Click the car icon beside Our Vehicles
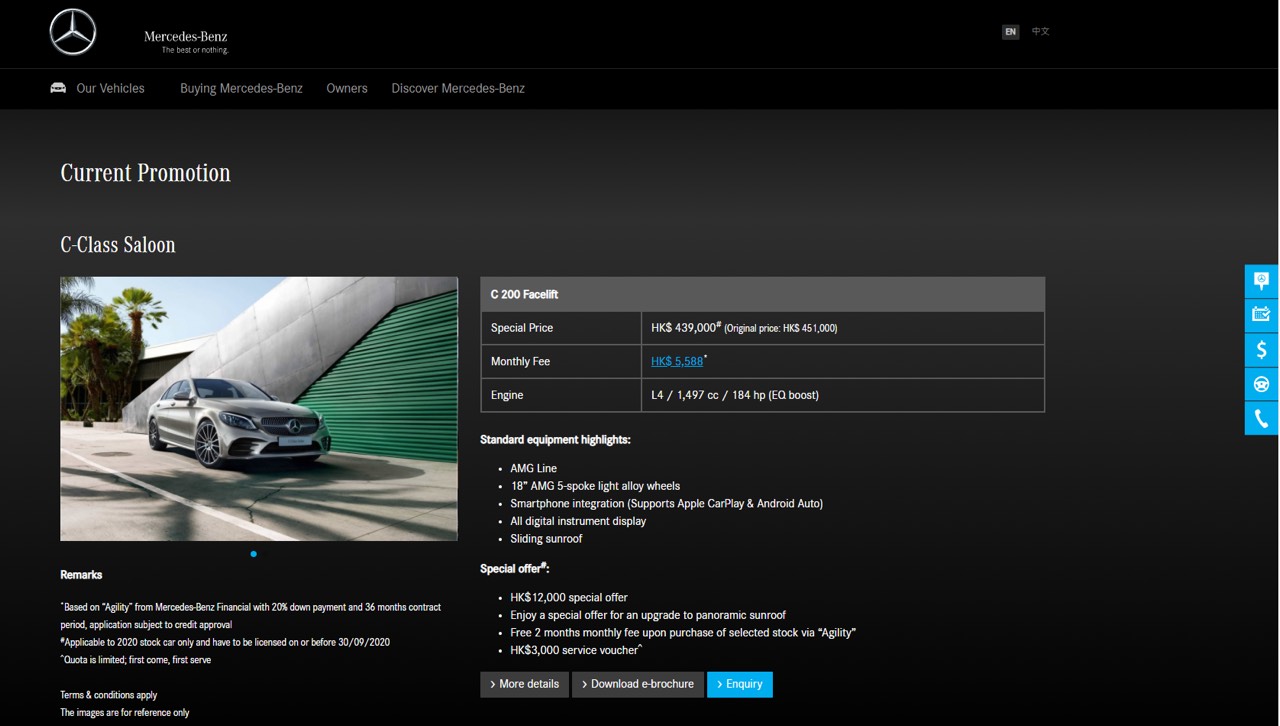The image size is (1280, 726). point(58,88)
